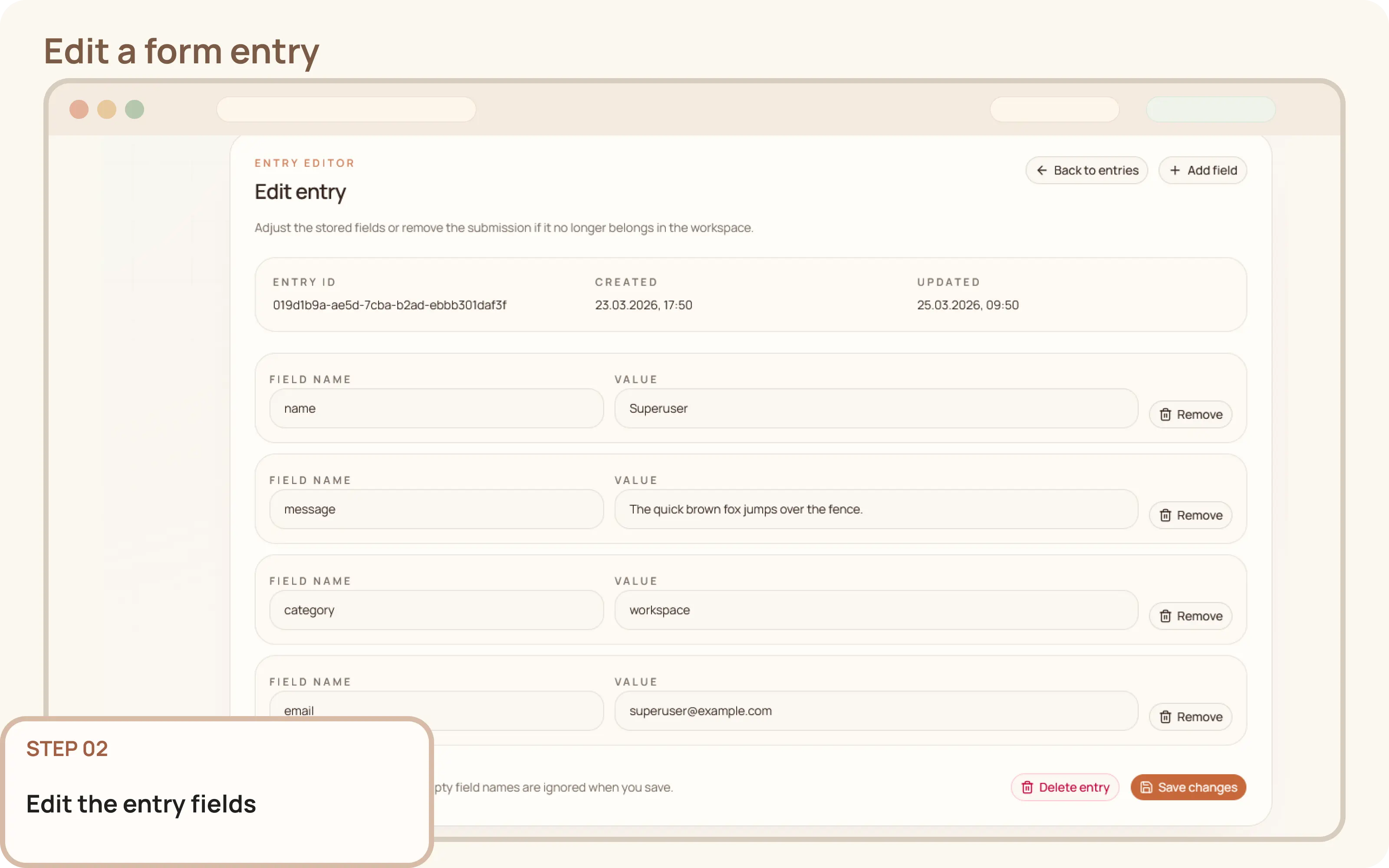Image resolution: width=1389 pixels, height=868 pixels.
Task: Select the Superuser value input
Action: 876,408
